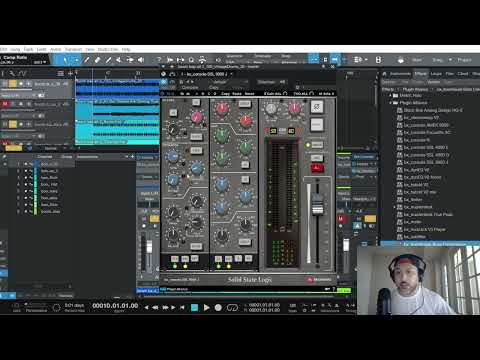Select the Range tool in the toolbar
The height and width of the screenshot is (360, 480).
[76, 60]
